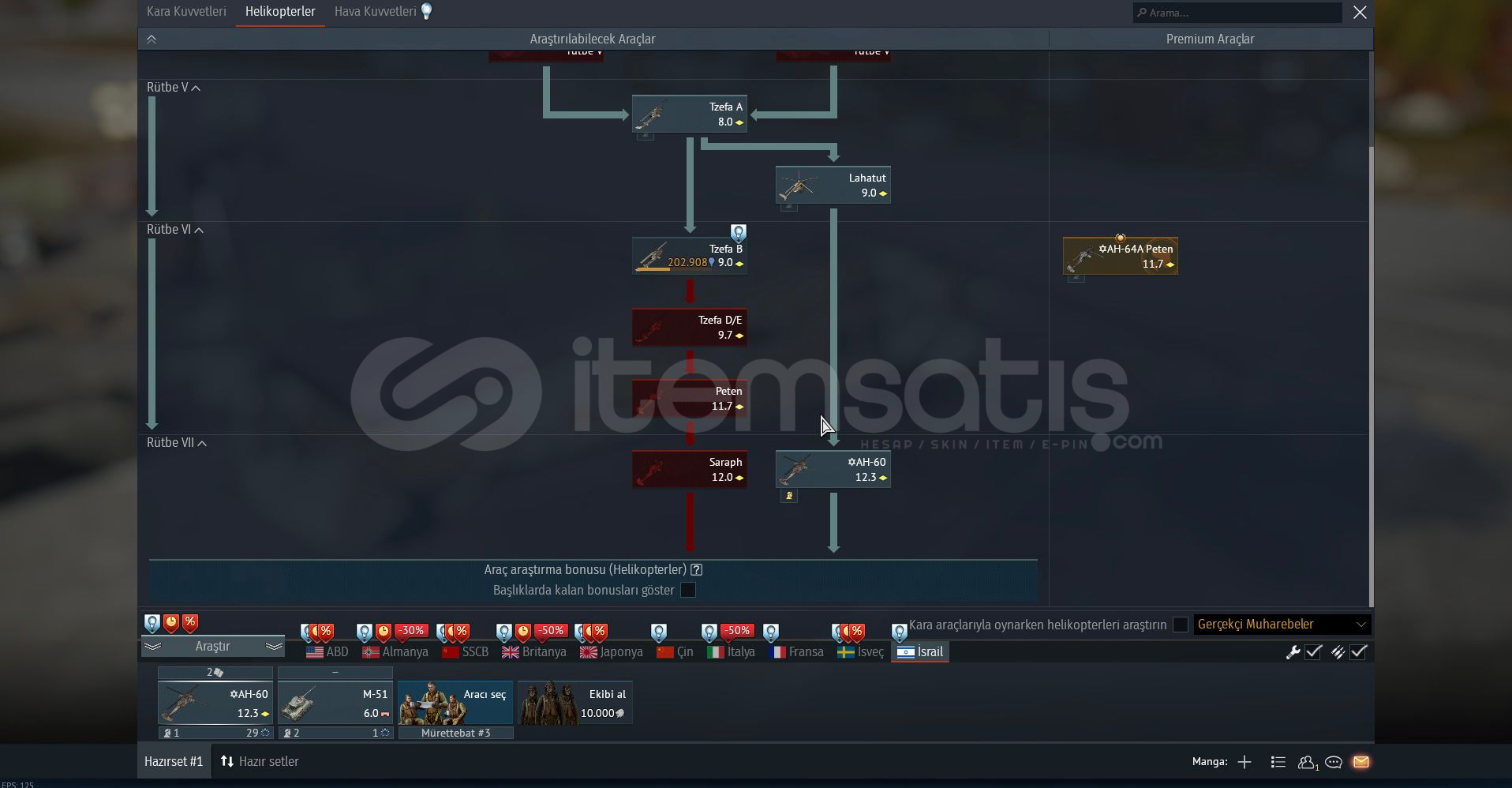Select the premium AH-64A Peten card
Screen dimensions: 1512x788
tap(1121, 257)
